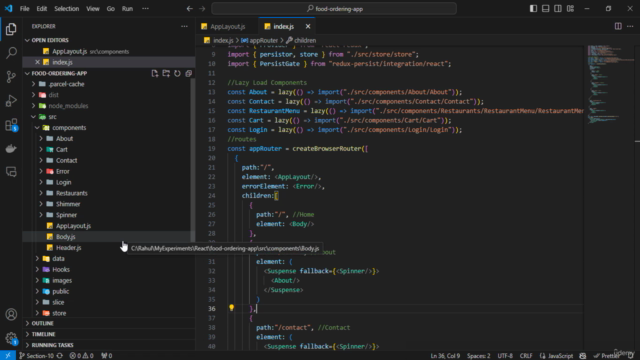Click the command center search box

334,9
